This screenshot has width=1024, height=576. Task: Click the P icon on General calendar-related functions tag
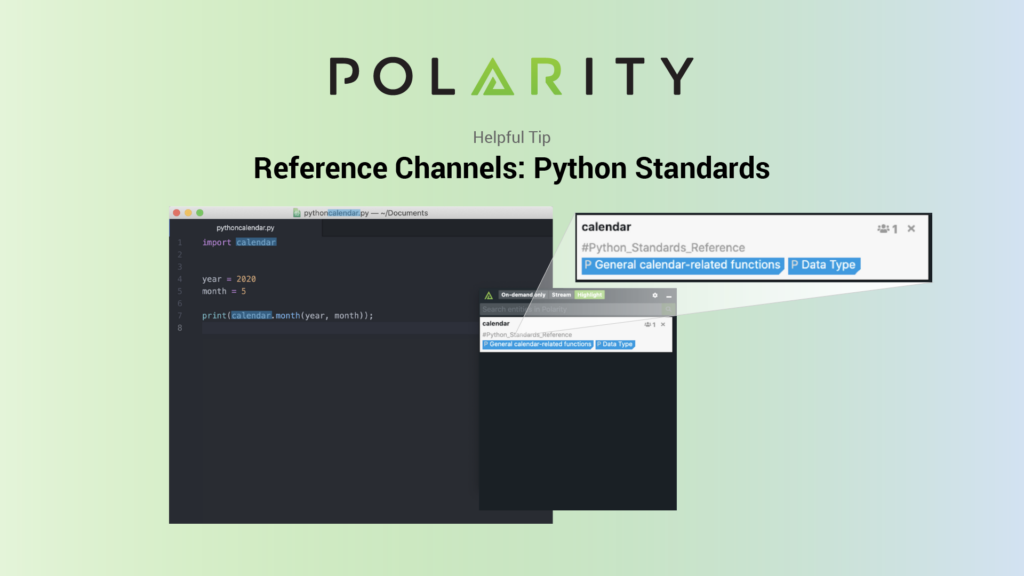tap(588, 264)
